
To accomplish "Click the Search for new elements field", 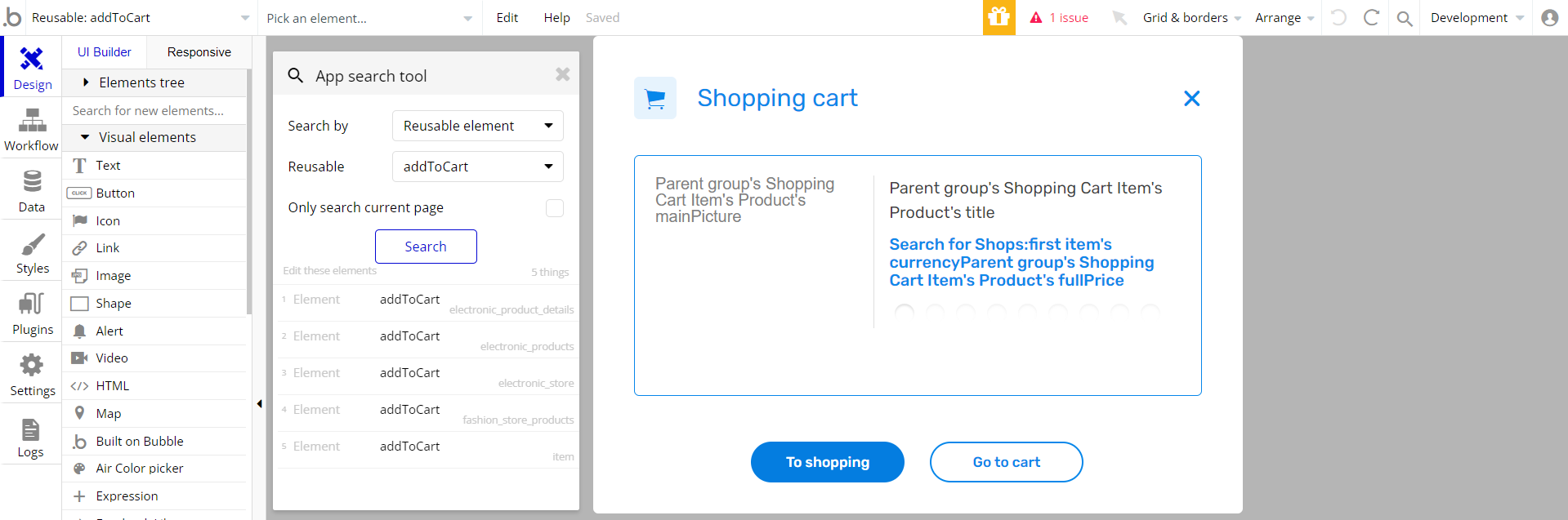I will (x=151, y=110).
